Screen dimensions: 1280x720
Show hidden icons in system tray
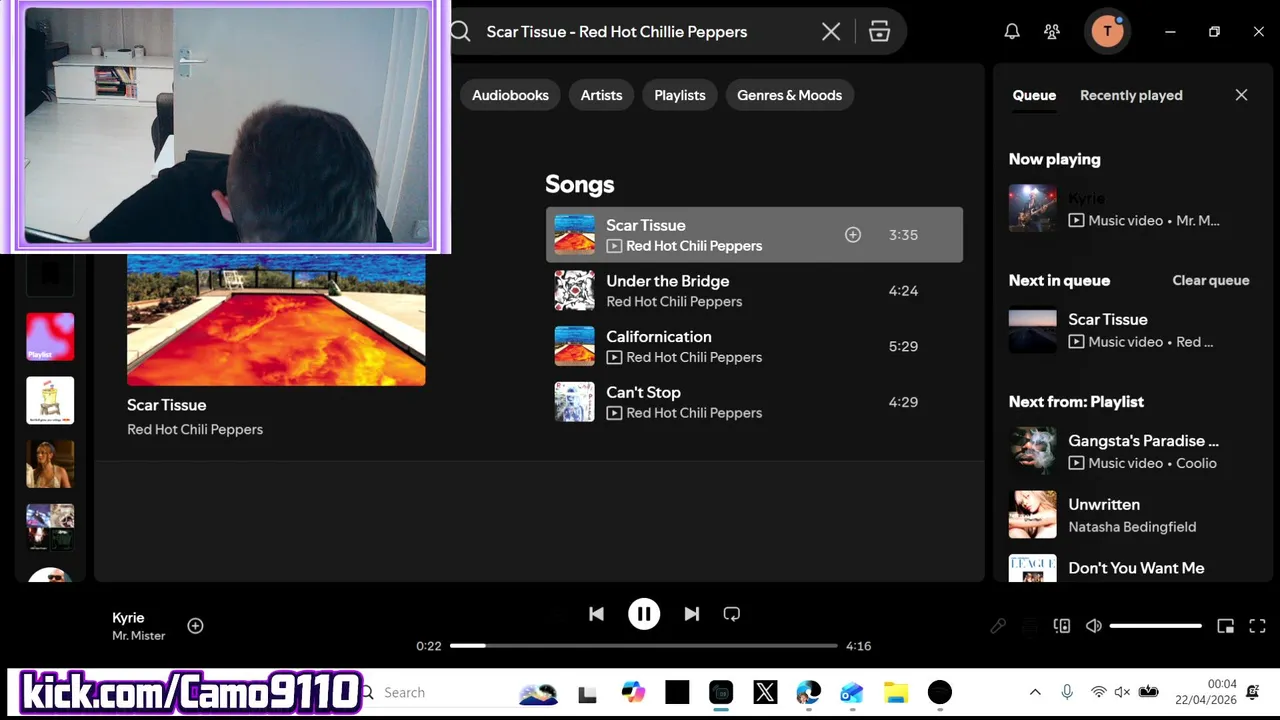1035,692
